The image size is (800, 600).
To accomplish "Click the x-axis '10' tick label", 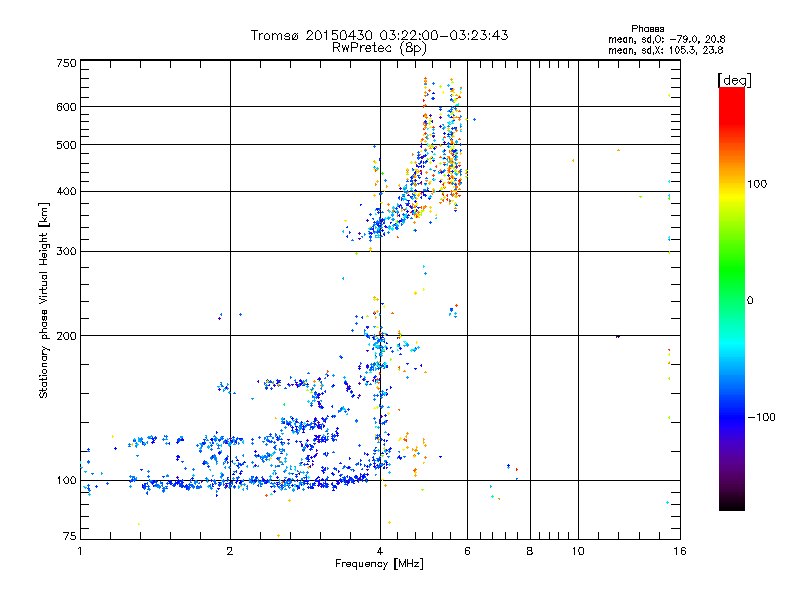I will pos(578,551).
